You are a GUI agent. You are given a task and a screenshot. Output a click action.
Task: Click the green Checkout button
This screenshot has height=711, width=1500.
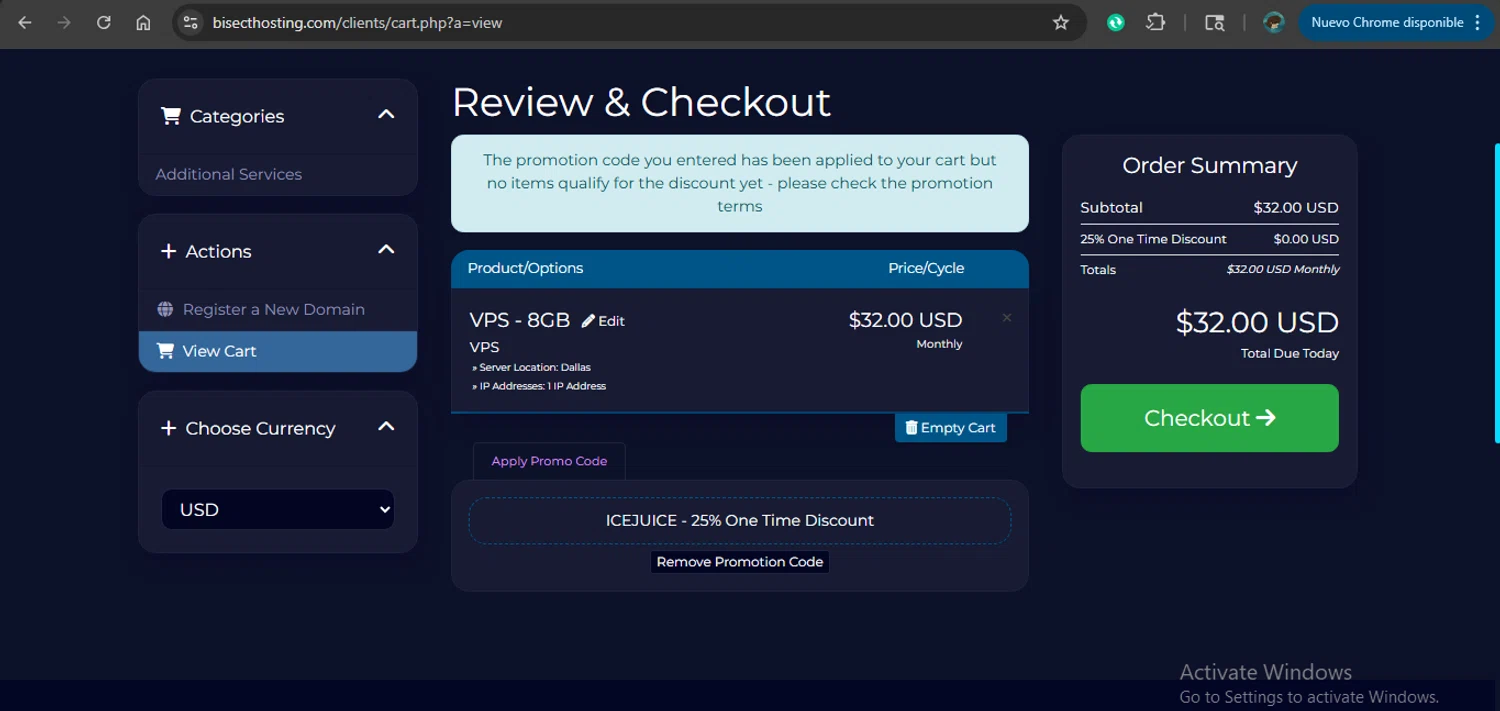[1209, 418]
